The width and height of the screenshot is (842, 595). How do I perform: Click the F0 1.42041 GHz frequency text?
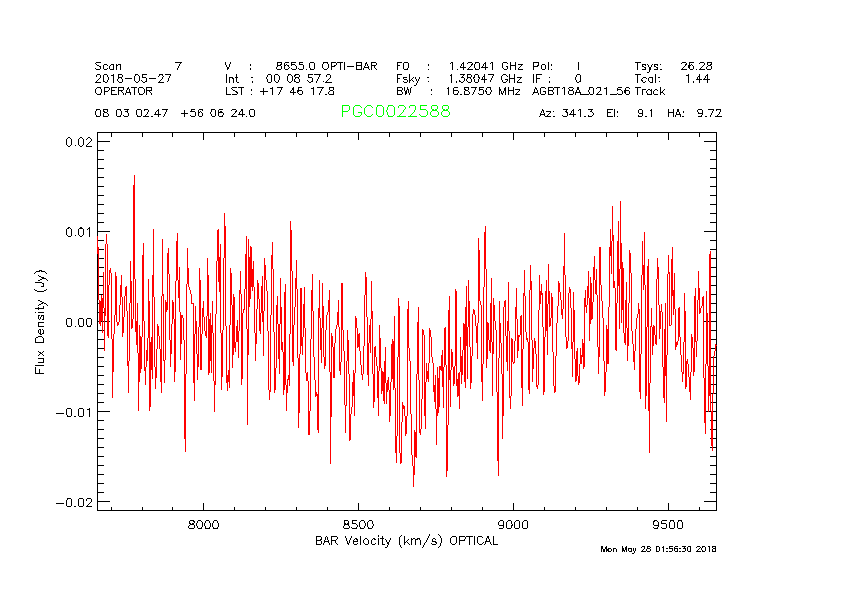click(458, 66)
